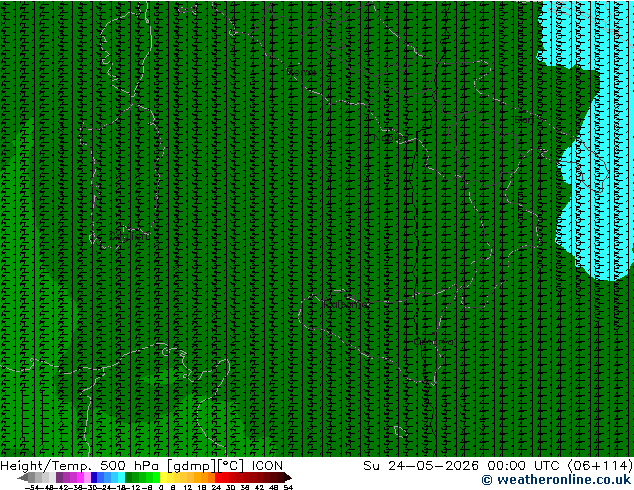
Task: Pick the dark blue legend swatch
Action: coord(94,477)
